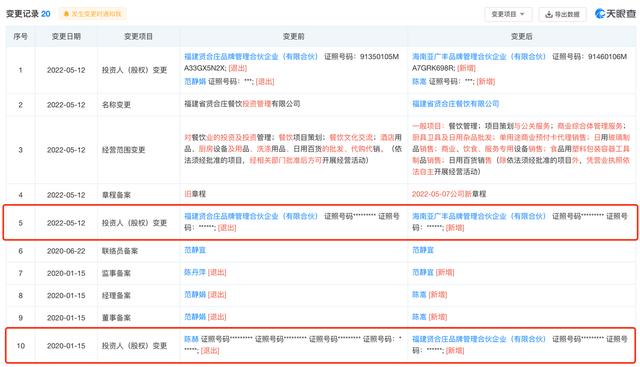Expand the 变更项目 dropdown arrow
The image size is (640, 367).
pos(522,14)
